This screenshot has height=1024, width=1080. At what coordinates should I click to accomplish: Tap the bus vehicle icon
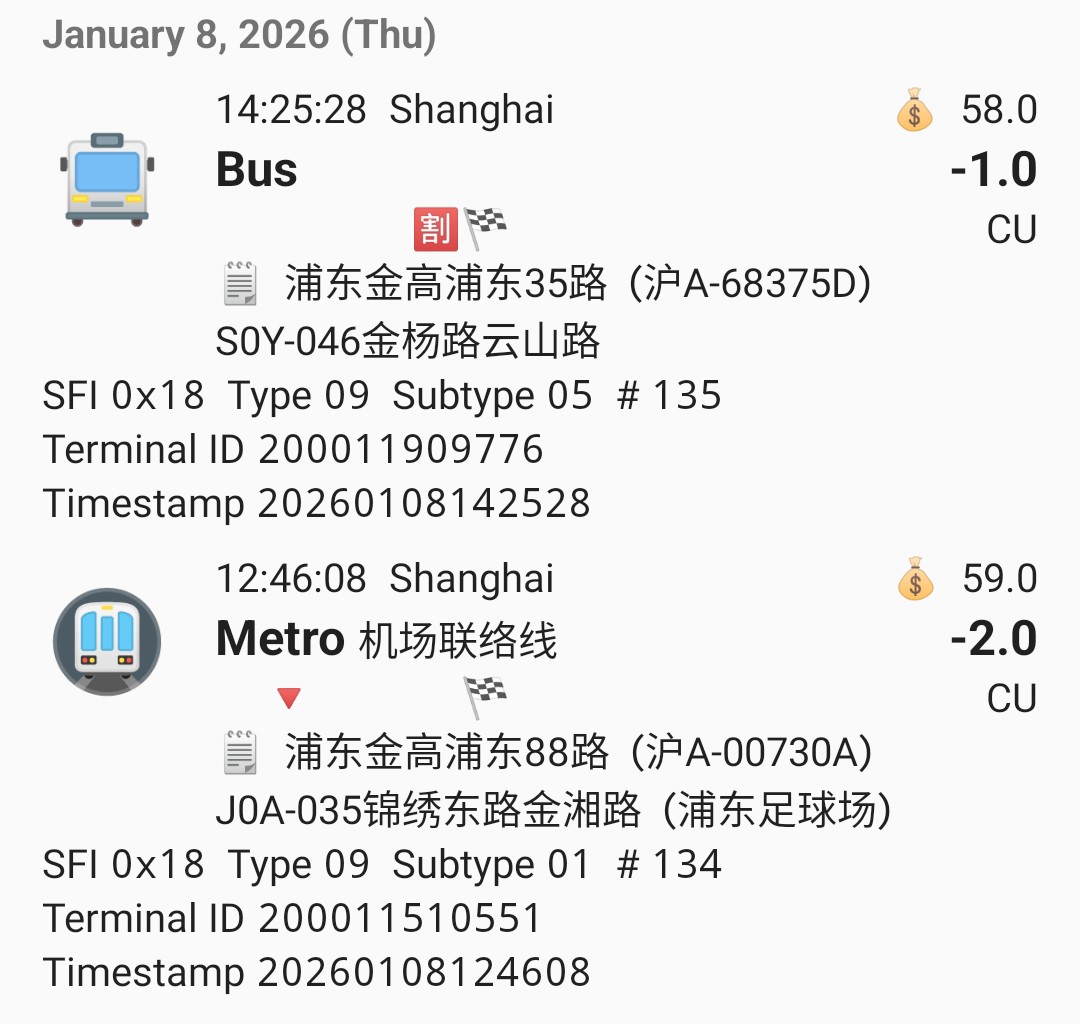(107, 176)
